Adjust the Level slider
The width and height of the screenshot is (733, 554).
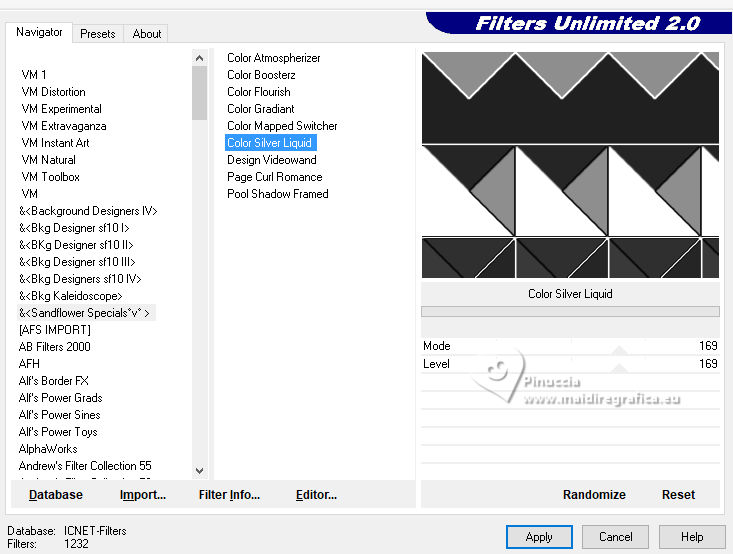tap(570, 364)
